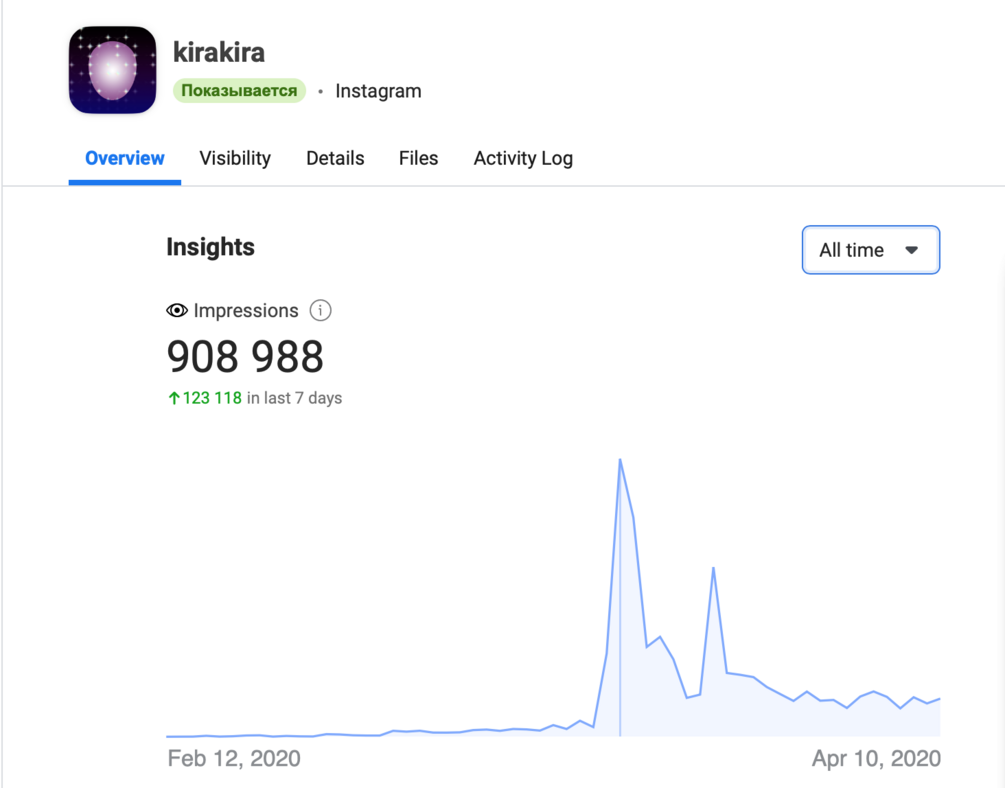Open the Overview tab

click(x=124, y=158)
